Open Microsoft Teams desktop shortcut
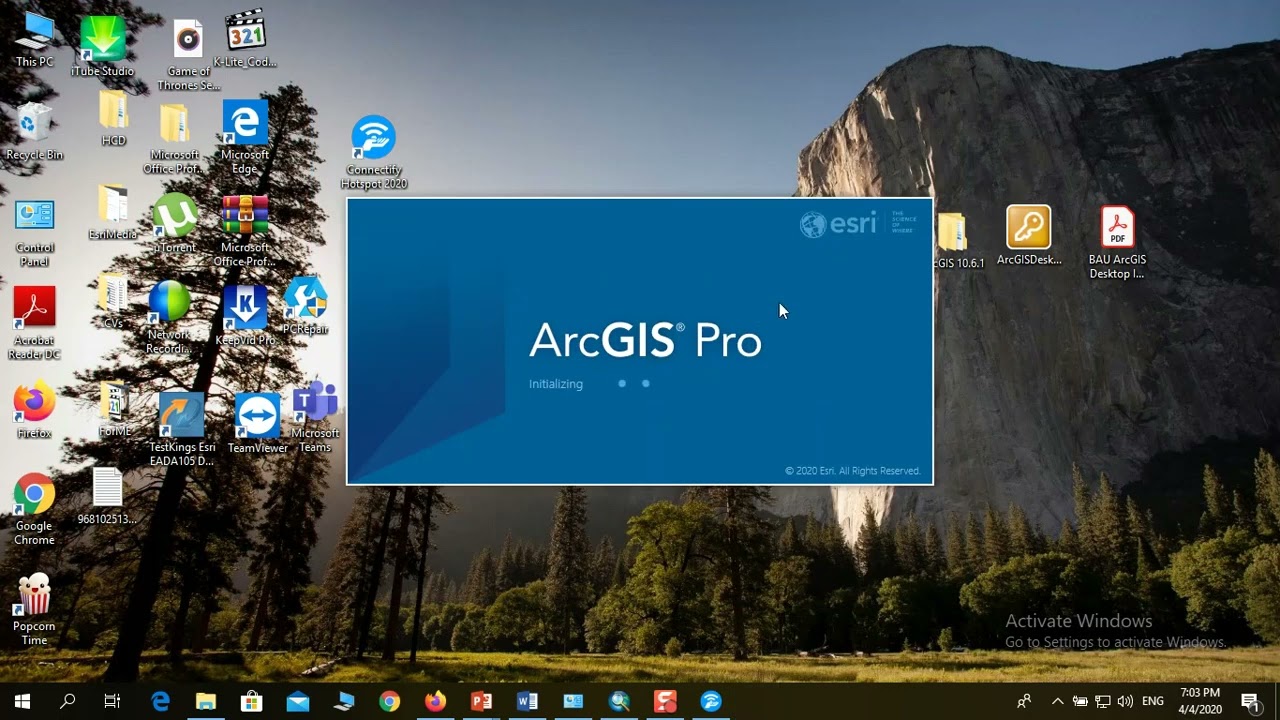 [x=315, y=417]
